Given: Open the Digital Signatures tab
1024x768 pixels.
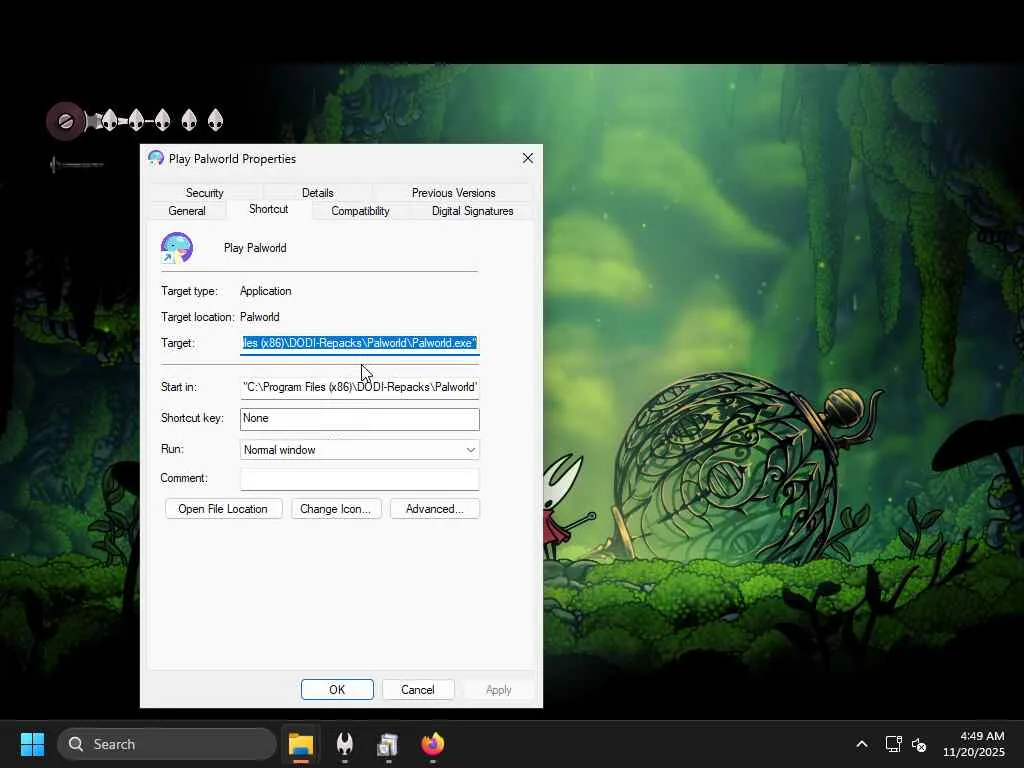Looking at the screenshot, I should tap(472, 211).
